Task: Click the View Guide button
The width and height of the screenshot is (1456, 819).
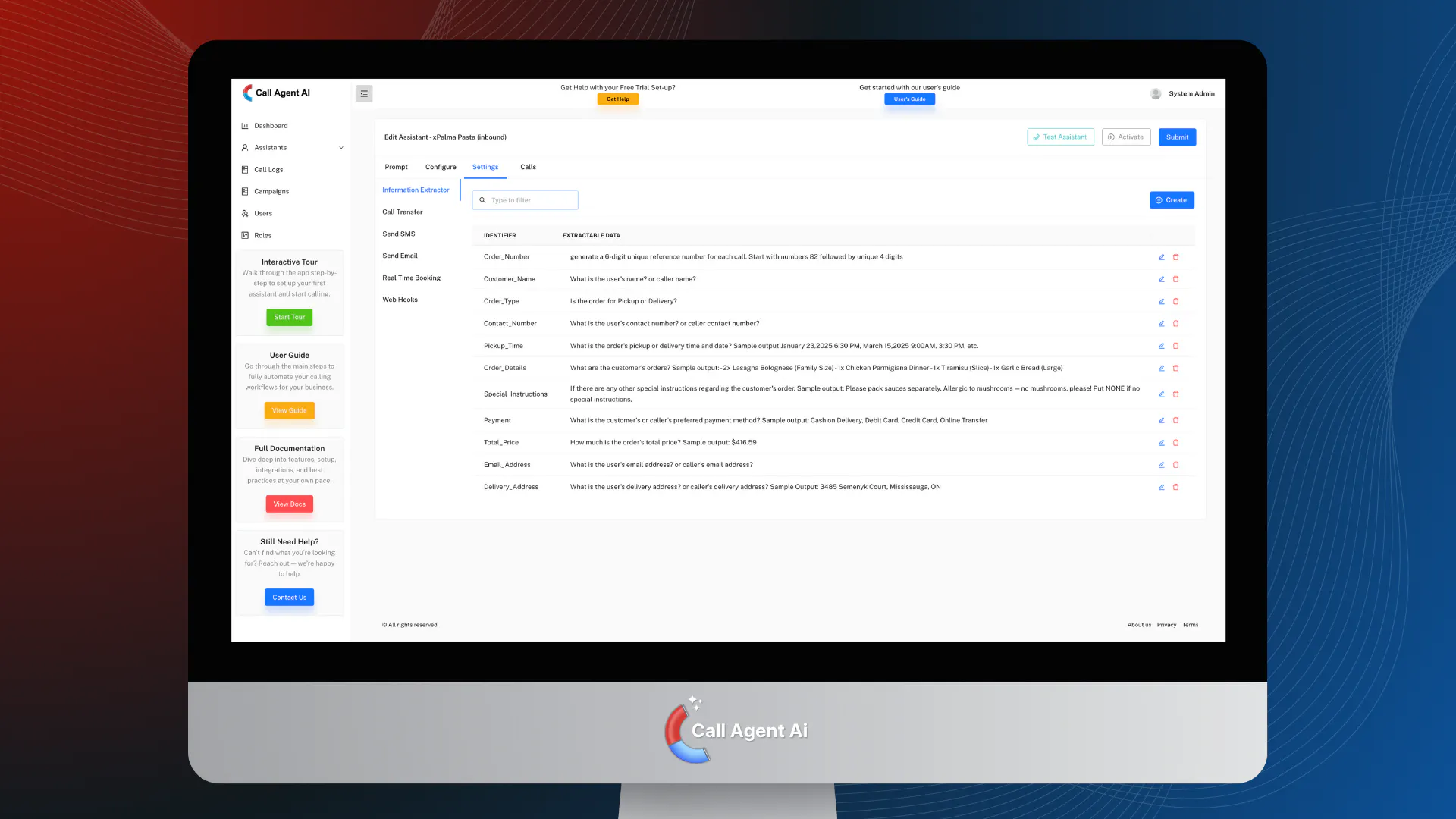Action: [289, 410]
